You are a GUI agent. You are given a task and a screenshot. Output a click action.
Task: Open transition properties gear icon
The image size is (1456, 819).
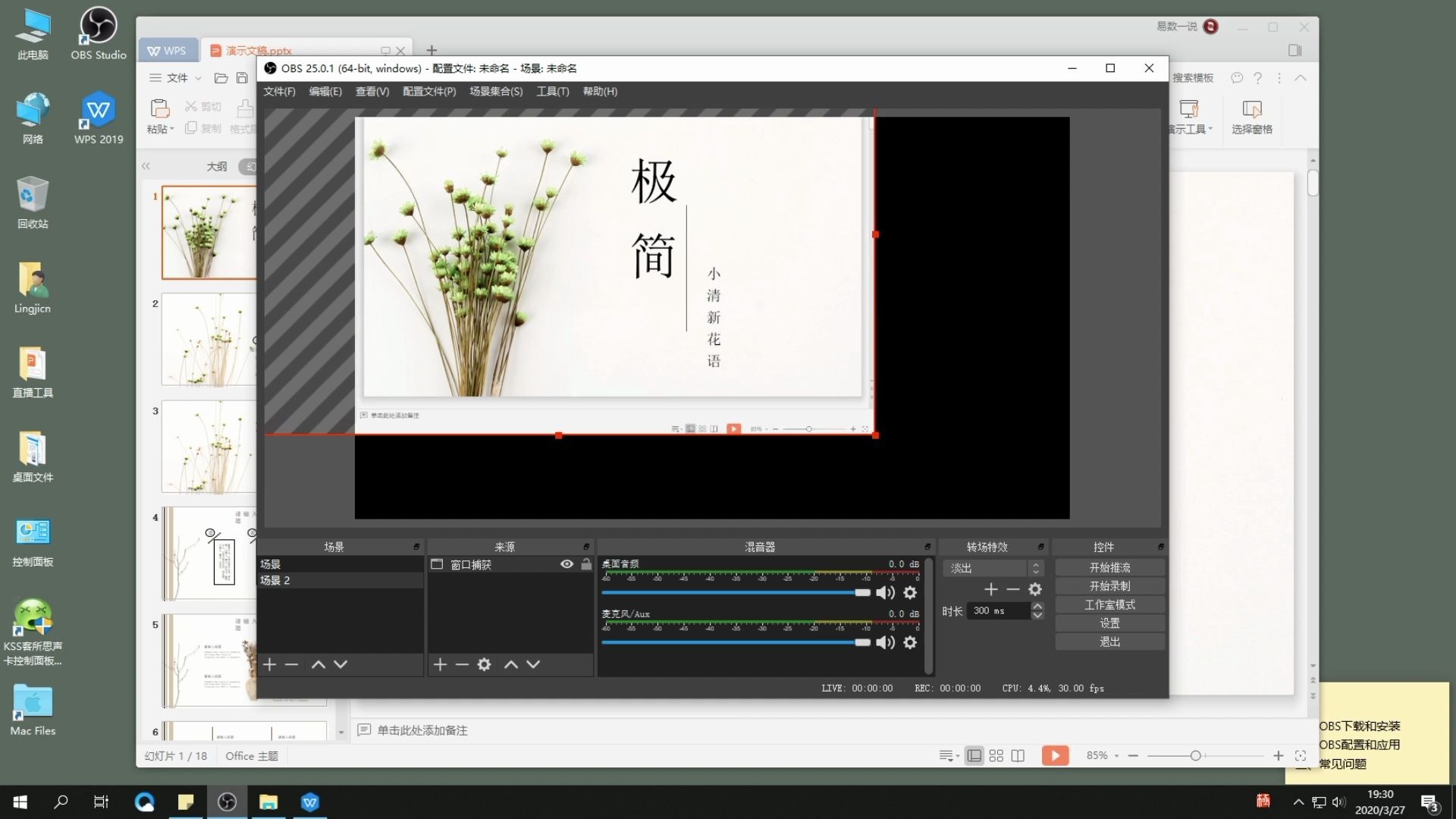point(1035,589)
